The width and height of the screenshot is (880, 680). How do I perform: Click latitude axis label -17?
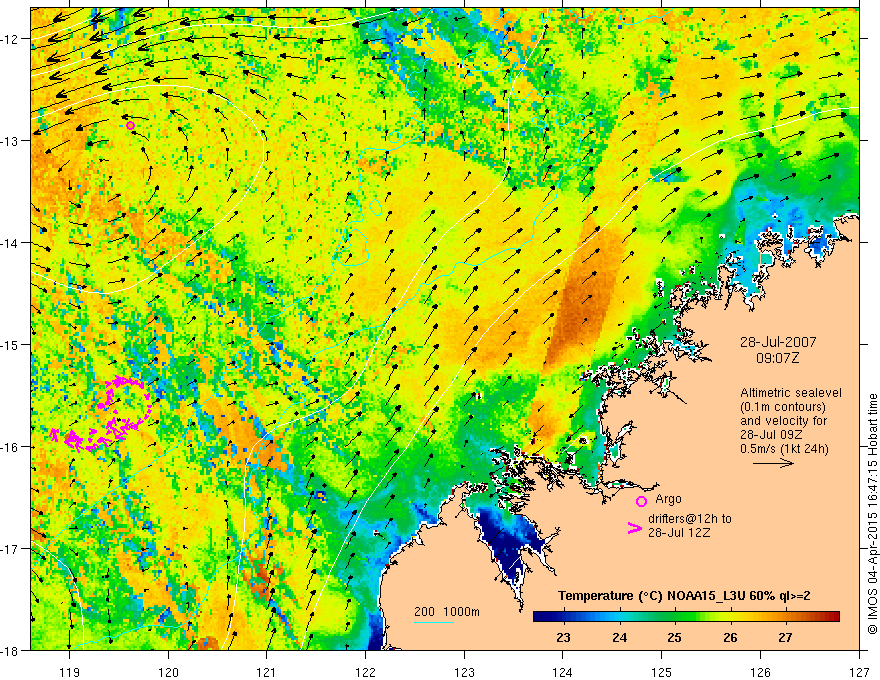tap(11, 549)
